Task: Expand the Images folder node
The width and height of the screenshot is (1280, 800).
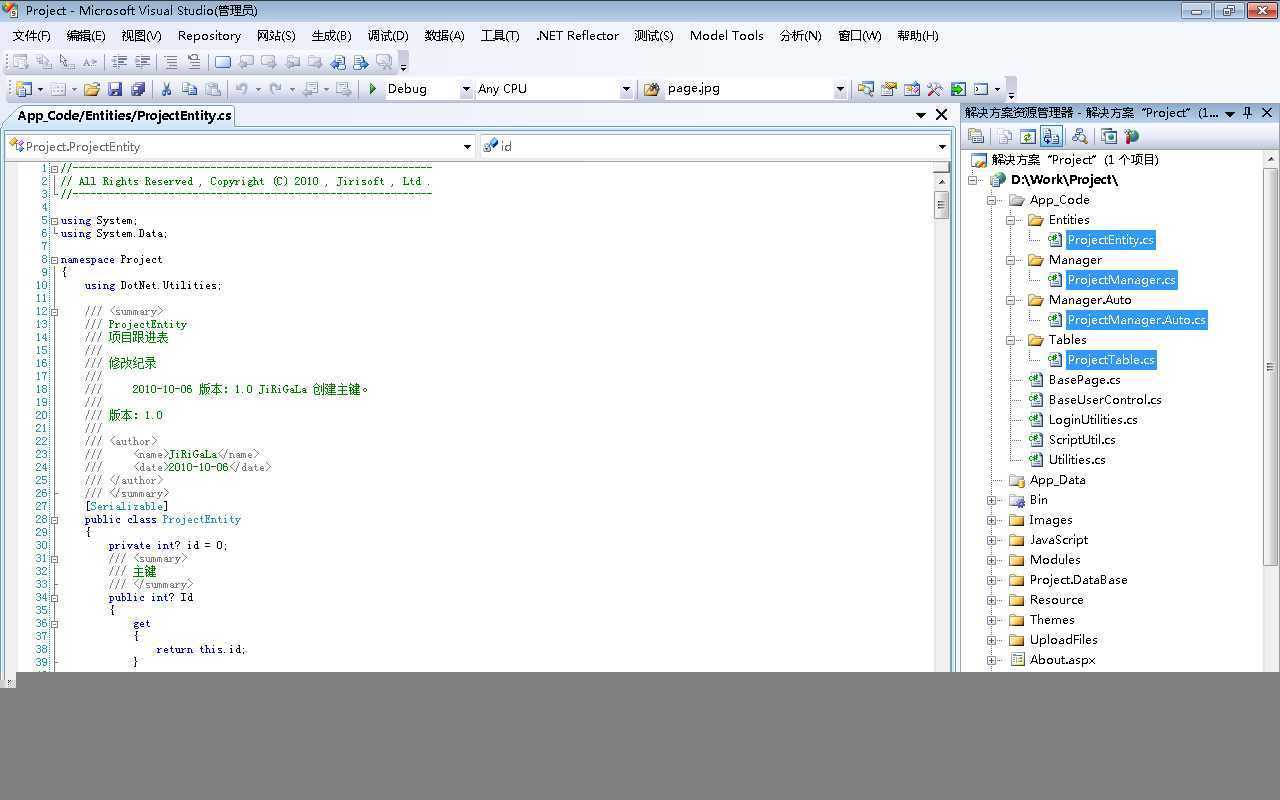Action: tap(992, 520)
